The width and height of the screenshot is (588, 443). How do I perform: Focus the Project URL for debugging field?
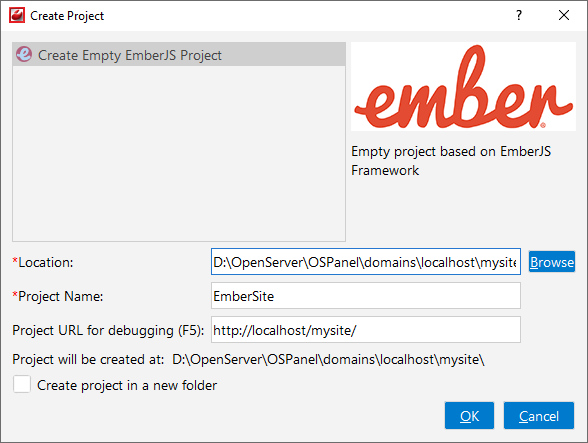[x=366, y=330]
